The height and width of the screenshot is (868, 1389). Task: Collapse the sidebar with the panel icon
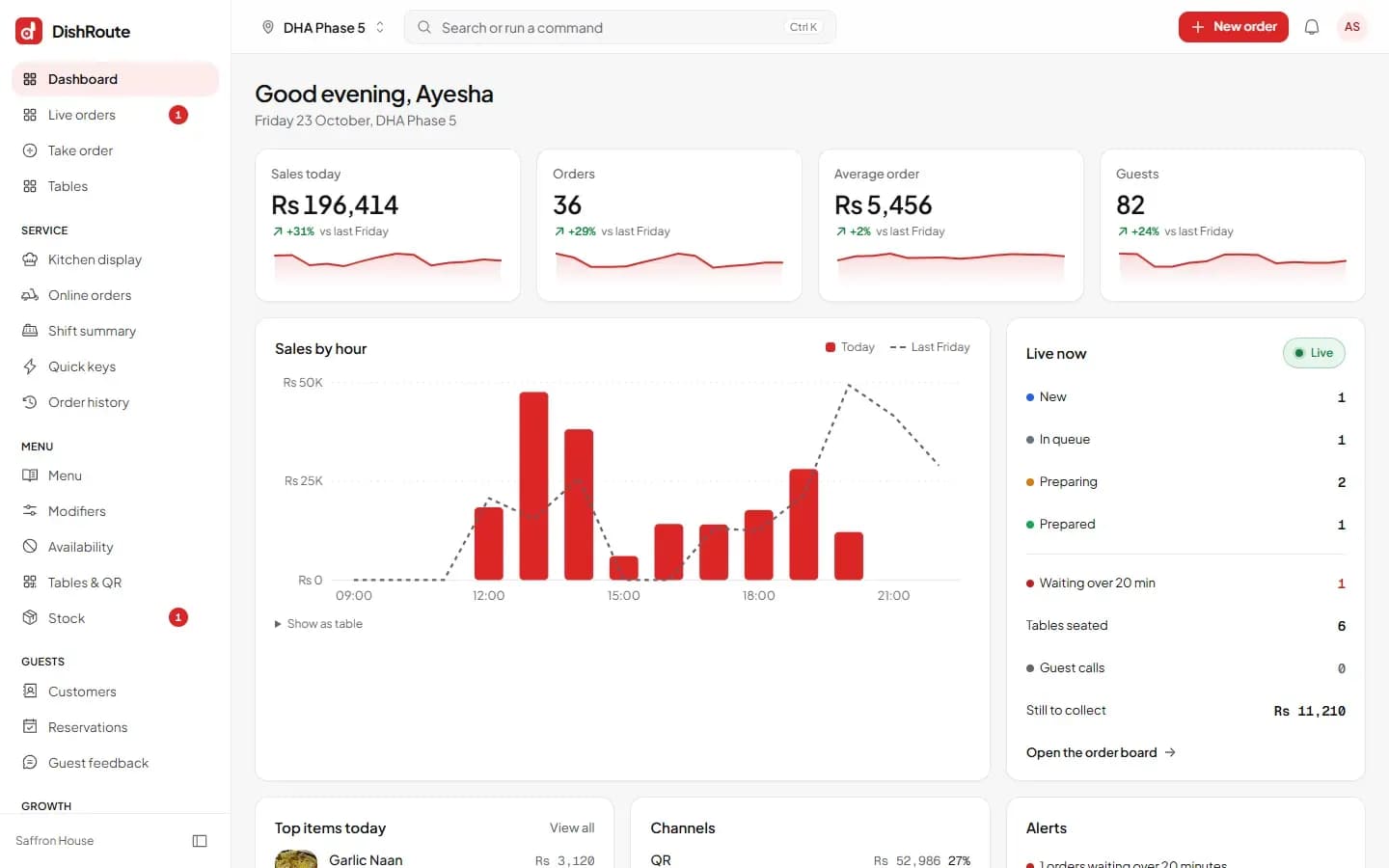click(200, 841)
